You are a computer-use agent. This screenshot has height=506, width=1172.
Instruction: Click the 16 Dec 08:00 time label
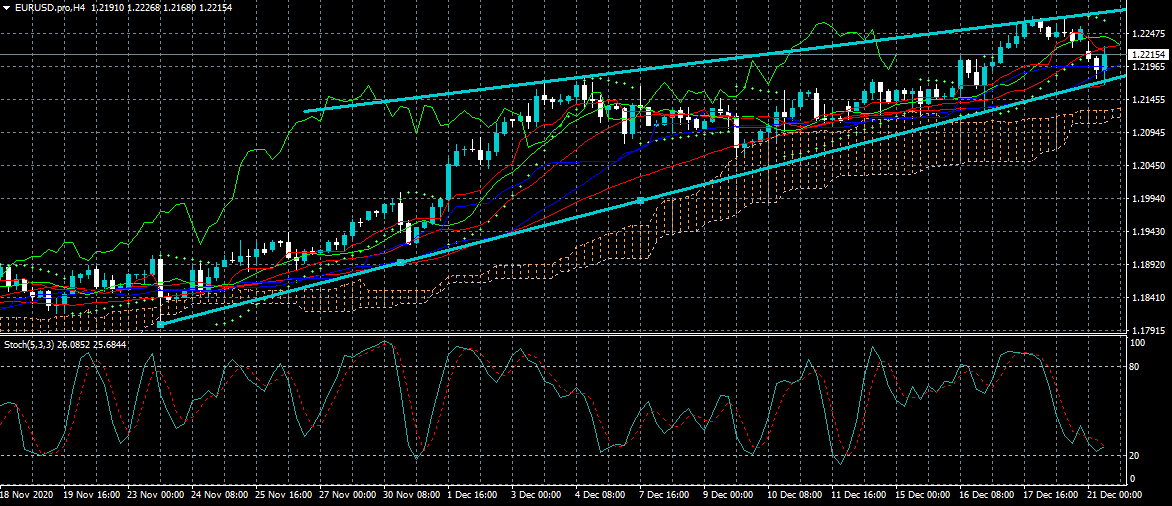coord(987,495)
